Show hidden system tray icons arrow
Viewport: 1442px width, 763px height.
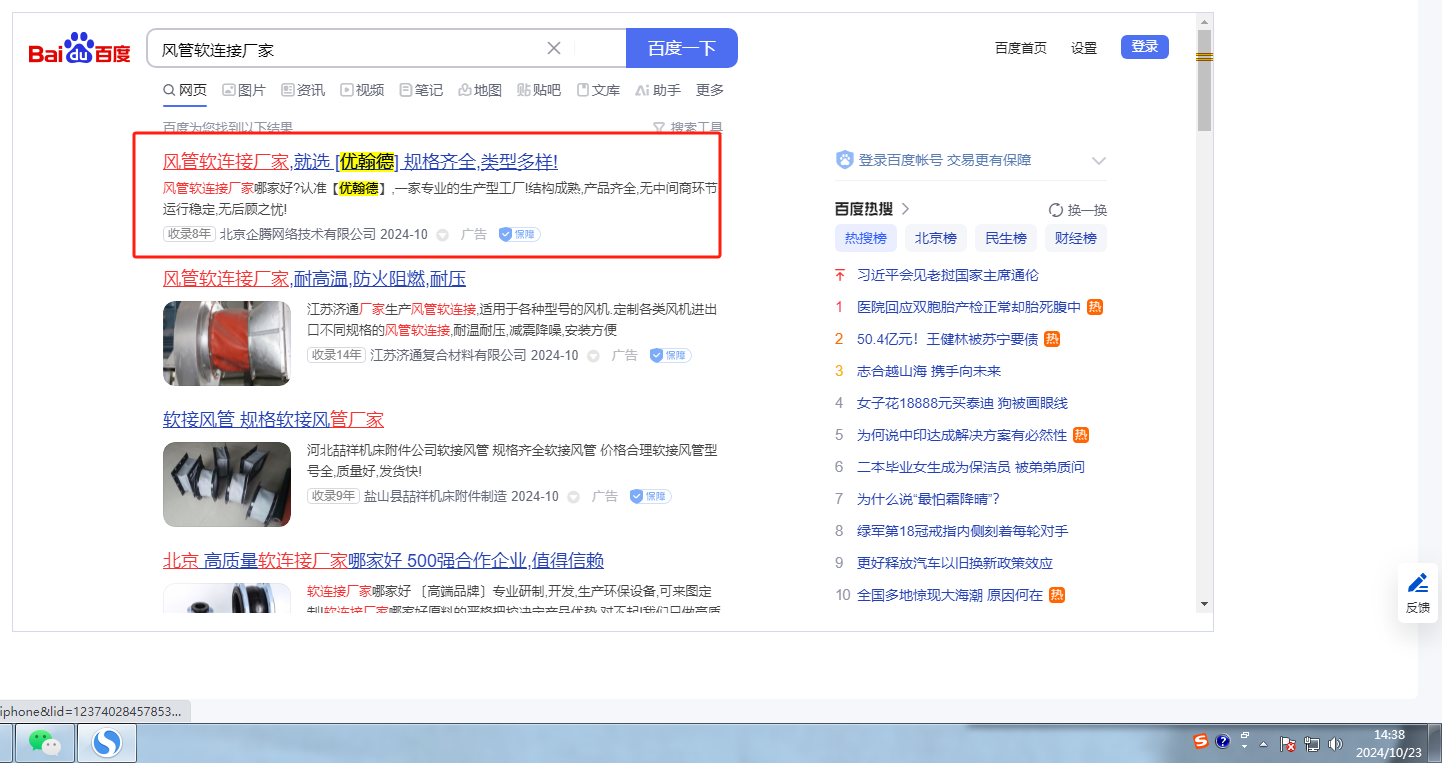tap(1264, 744)
